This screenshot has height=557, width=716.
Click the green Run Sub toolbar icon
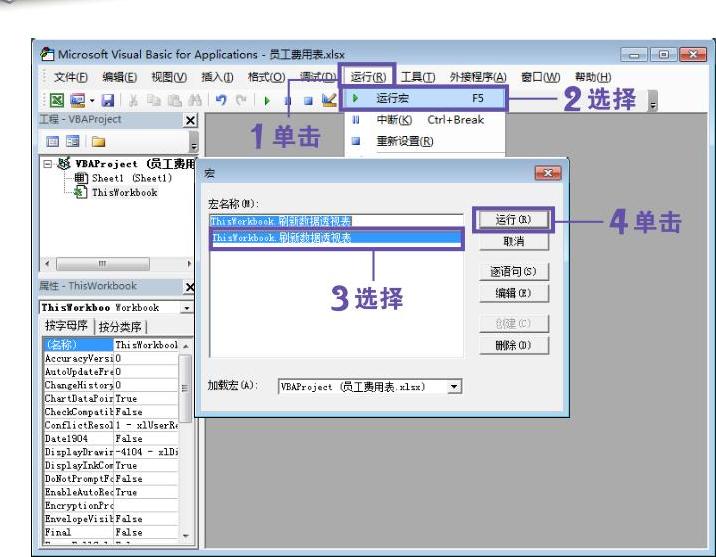[268, 101]
